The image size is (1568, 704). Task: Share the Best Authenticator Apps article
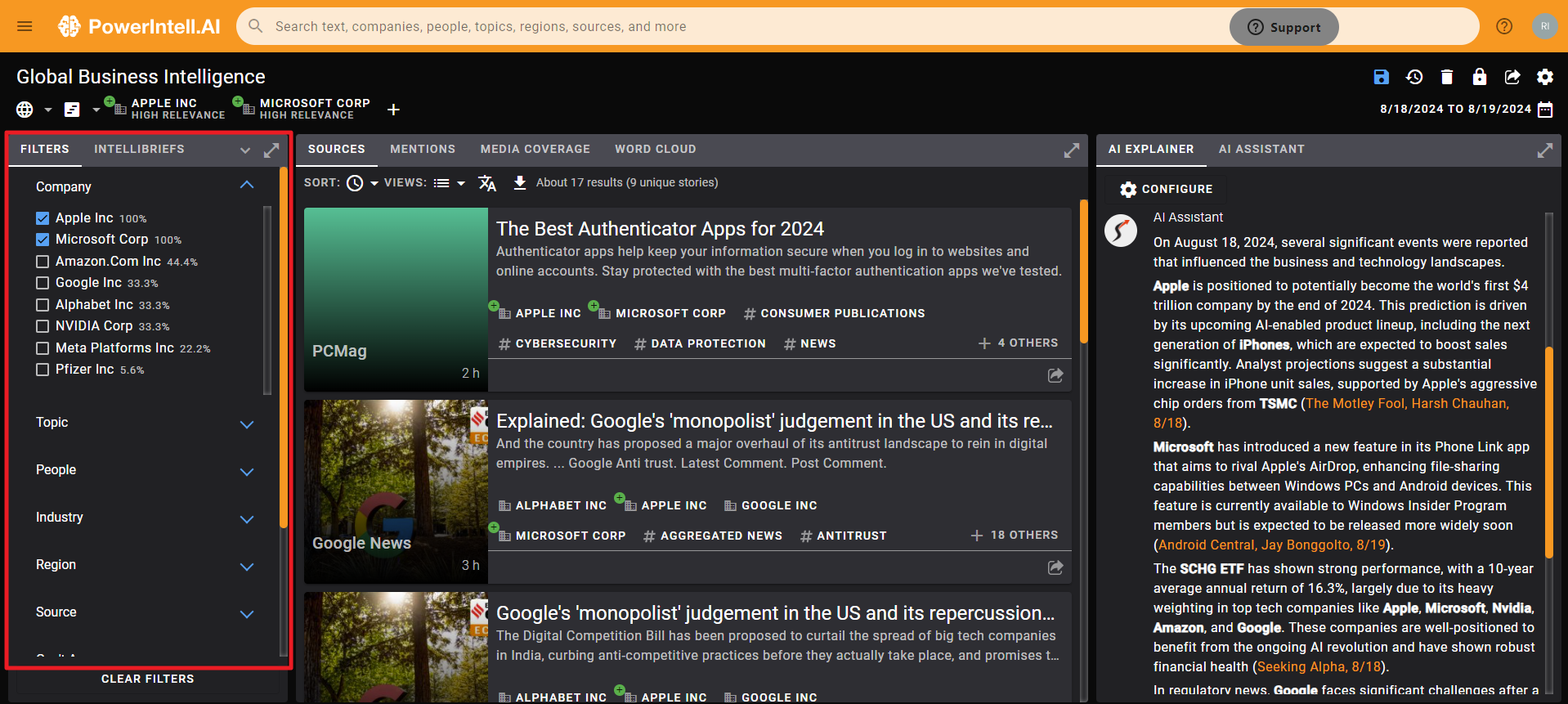point(1055,375)
